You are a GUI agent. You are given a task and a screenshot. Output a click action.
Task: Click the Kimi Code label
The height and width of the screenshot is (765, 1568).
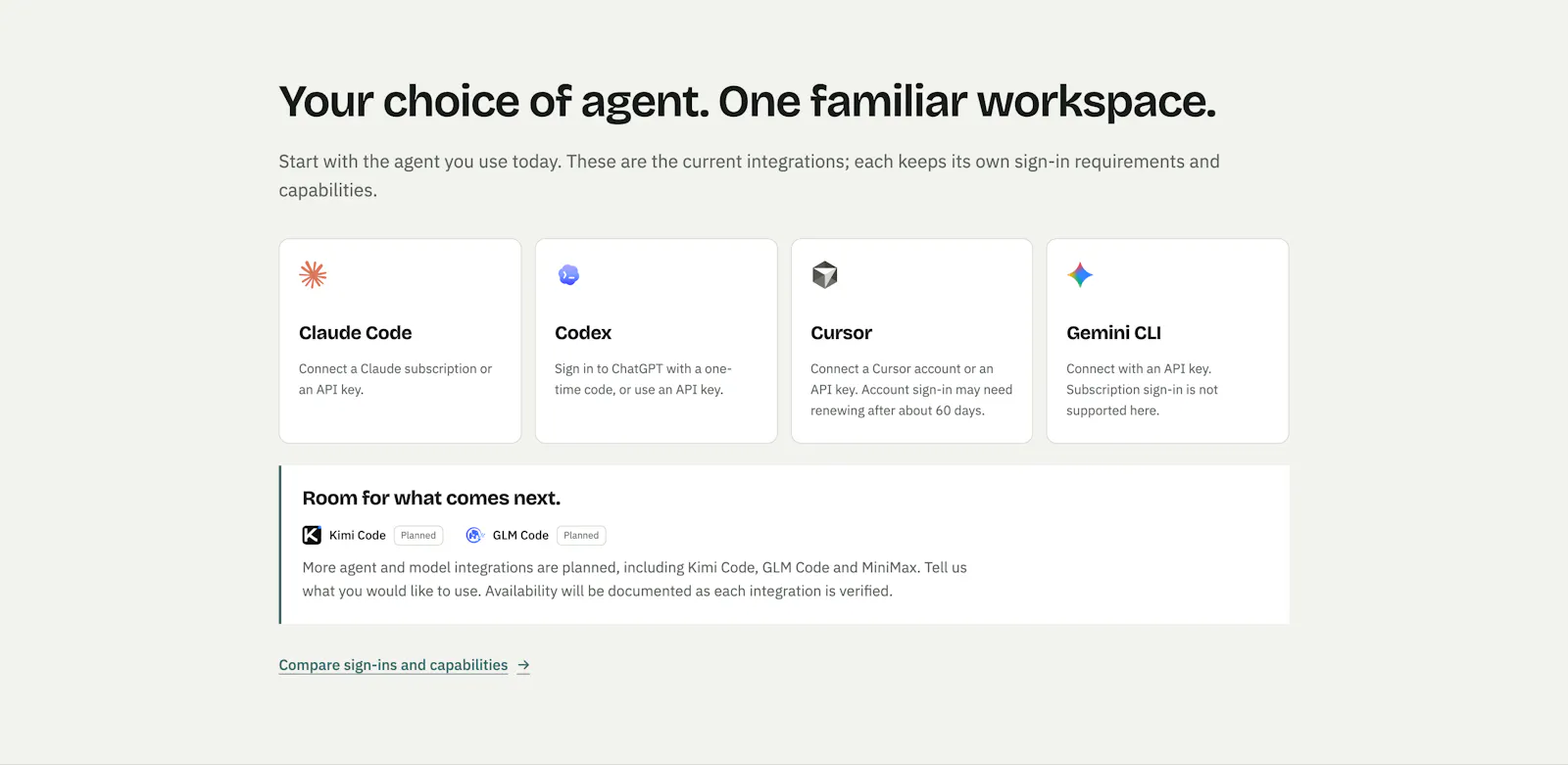[x=358, y=536]
